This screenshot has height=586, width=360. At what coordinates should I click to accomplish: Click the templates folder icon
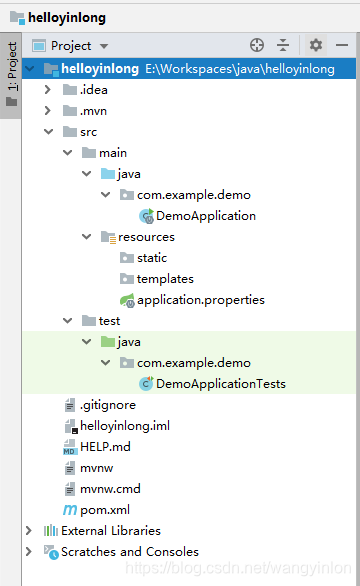pyautogui.click(x=127, y=278)
